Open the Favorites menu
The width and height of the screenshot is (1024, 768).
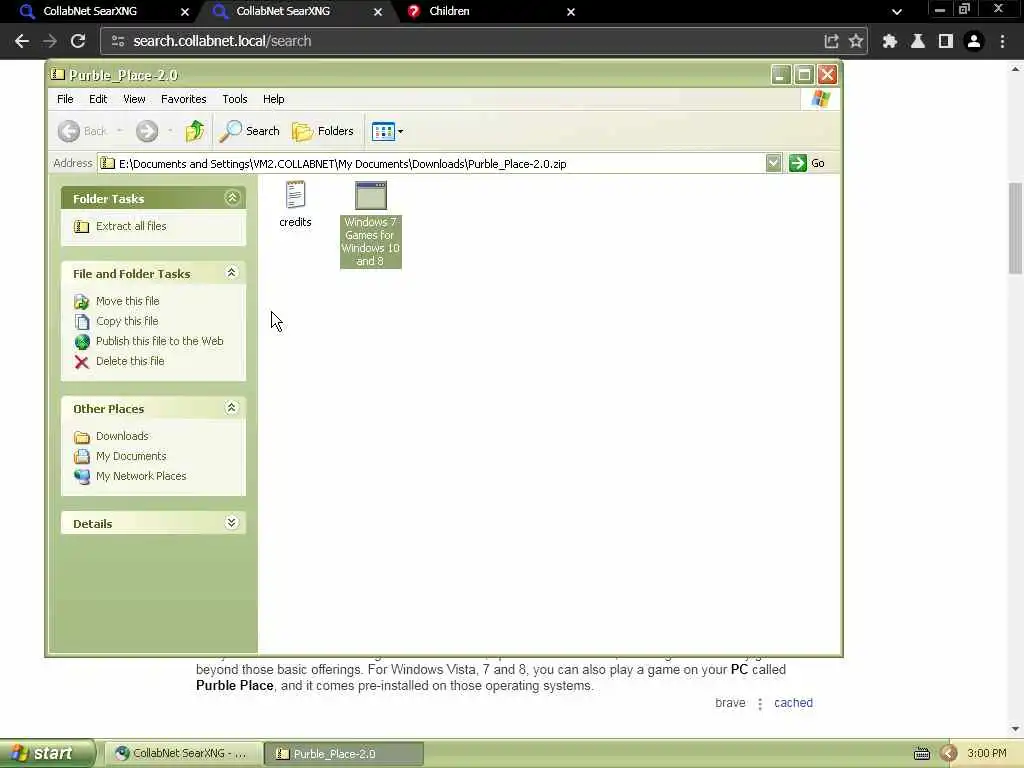point(184,99)
